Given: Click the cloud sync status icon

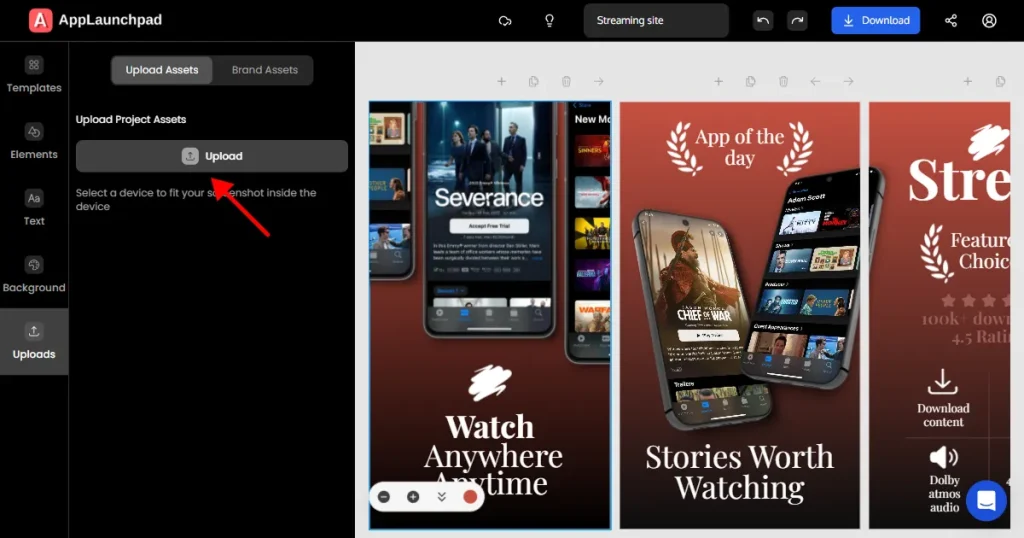Looking at the screenshot, I should coord(505,21).
